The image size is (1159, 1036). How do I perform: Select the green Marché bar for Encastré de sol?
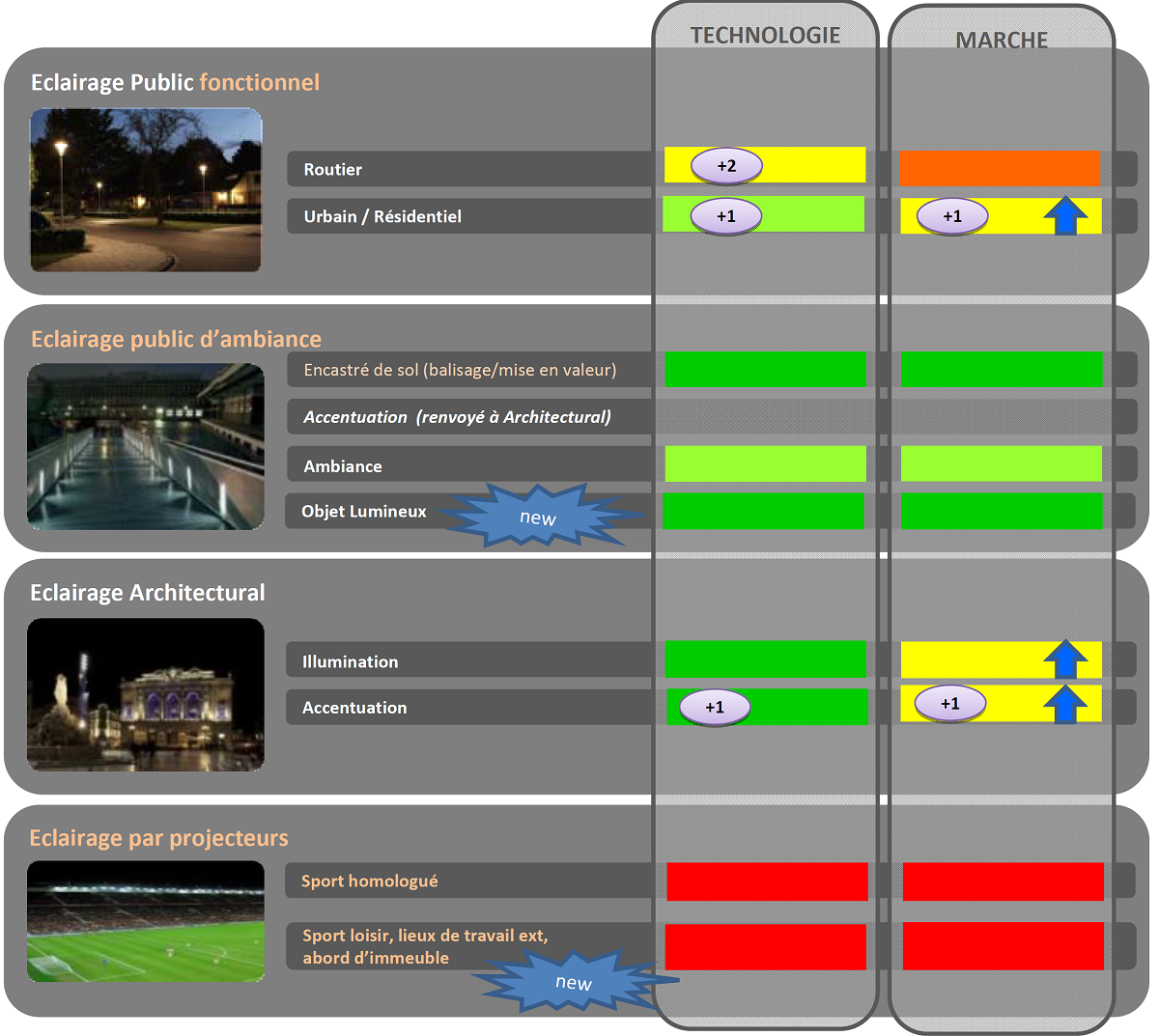pyautogui.click(x=1002, y=369)
